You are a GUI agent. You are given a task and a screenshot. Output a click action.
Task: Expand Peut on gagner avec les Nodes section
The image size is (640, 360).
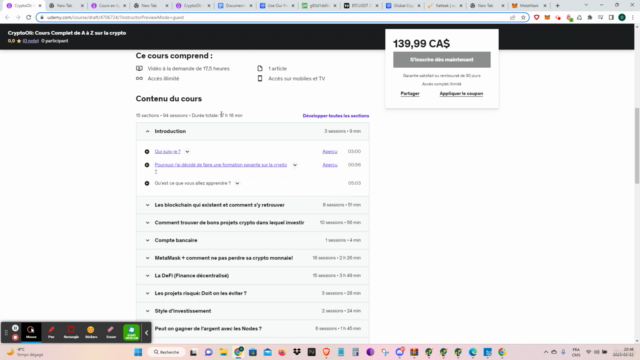point(253,329)
